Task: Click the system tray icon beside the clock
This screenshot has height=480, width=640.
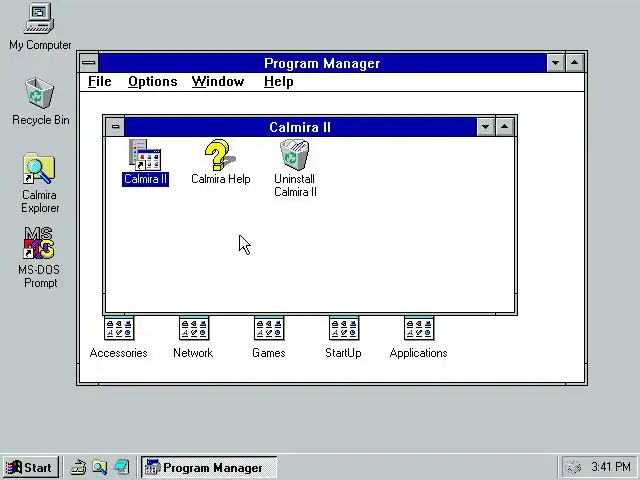Action: click(x=574, y=467)
